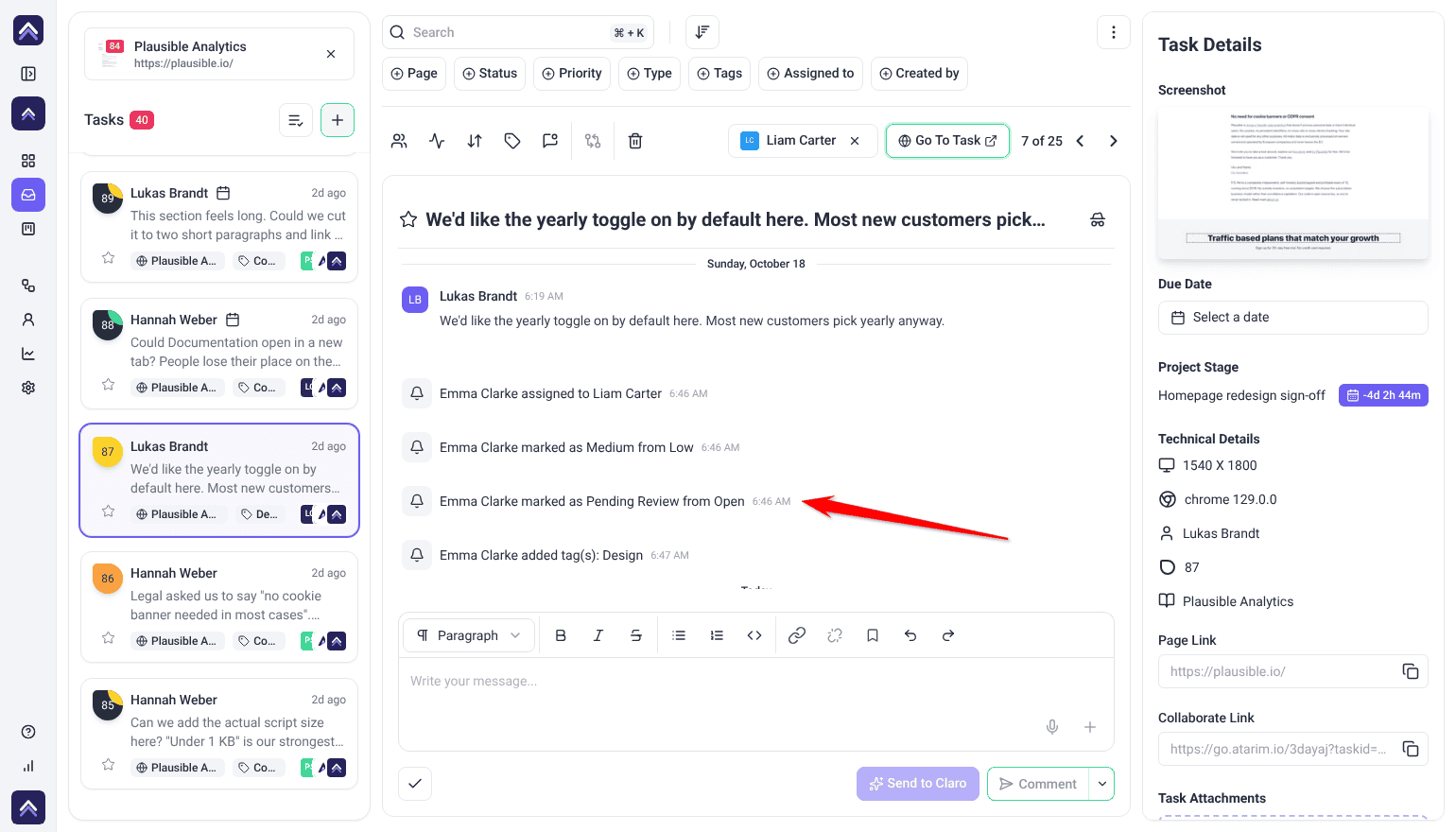
Task: Star Hannah Weber task 86 card
Action: (109, 638)
